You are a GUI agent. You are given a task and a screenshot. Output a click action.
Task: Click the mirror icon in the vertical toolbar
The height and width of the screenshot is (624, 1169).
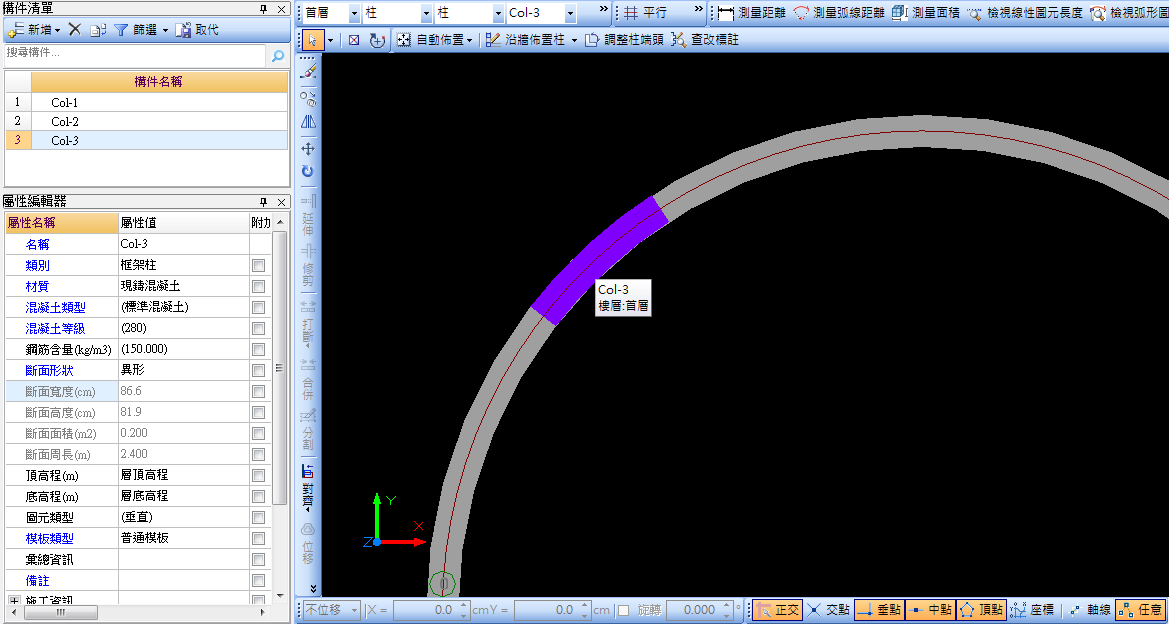coord(309,122)
